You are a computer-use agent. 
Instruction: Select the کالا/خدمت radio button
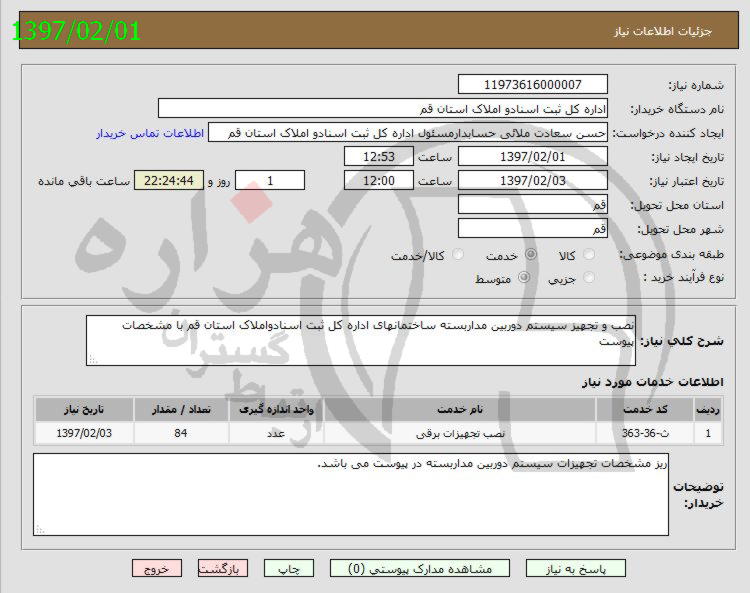pyautogui.click(x=458, y=254)
